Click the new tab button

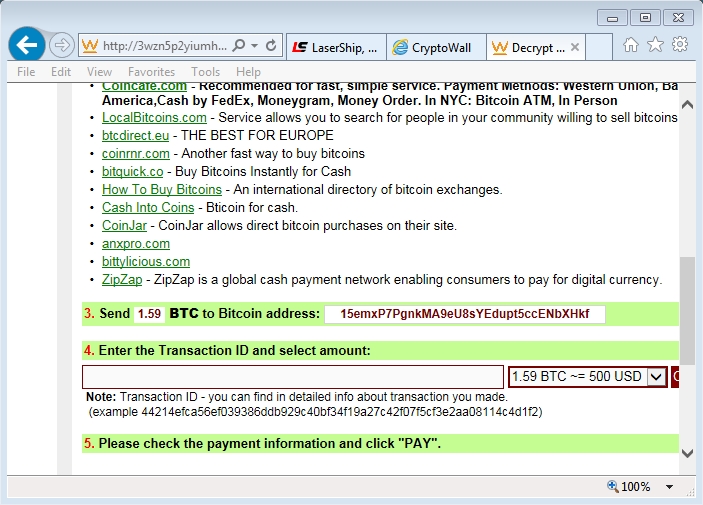coord(598,47)
